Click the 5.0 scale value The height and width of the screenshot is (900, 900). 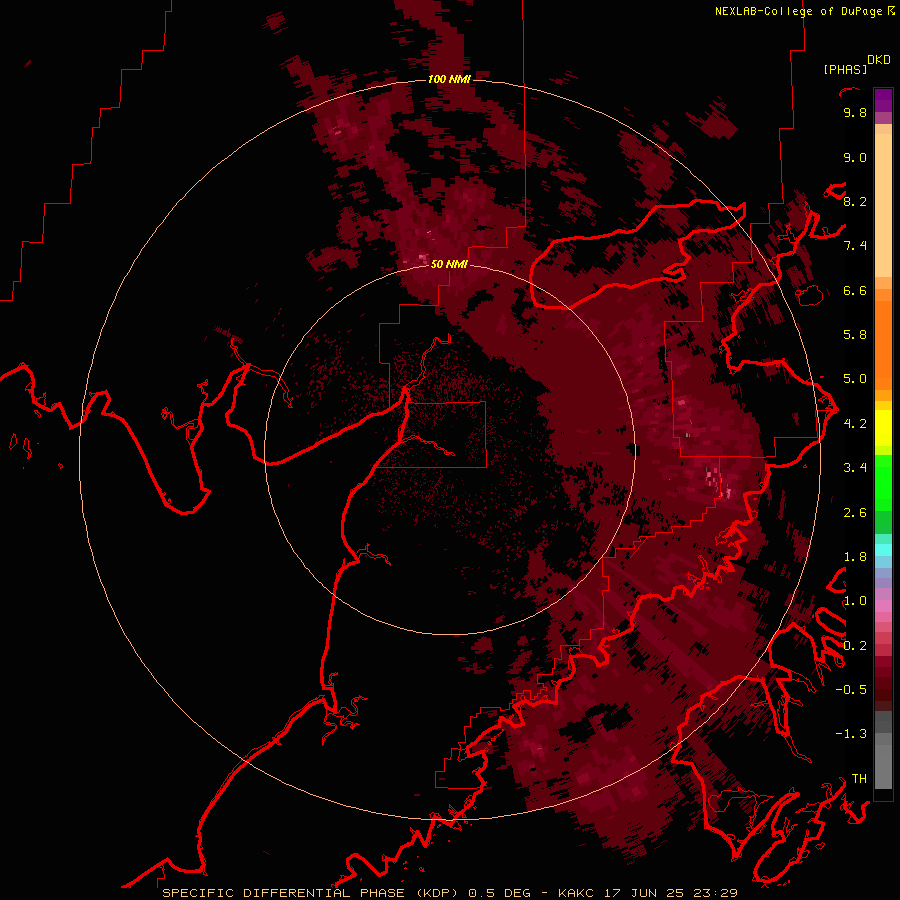coord(855,379)
